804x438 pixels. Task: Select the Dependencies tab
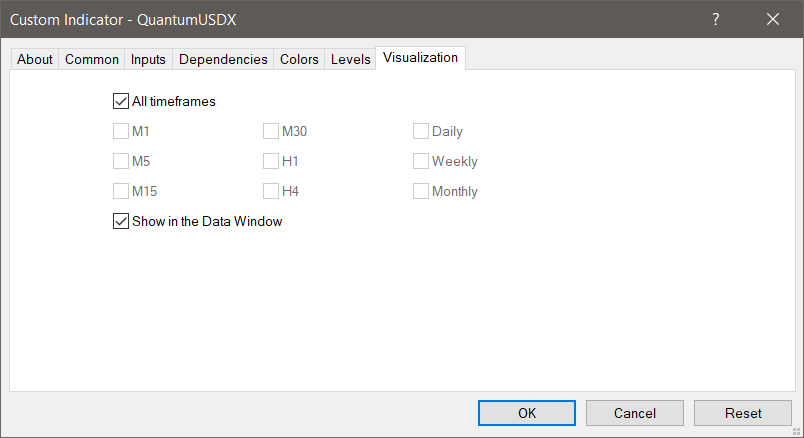tap(223, 60)
